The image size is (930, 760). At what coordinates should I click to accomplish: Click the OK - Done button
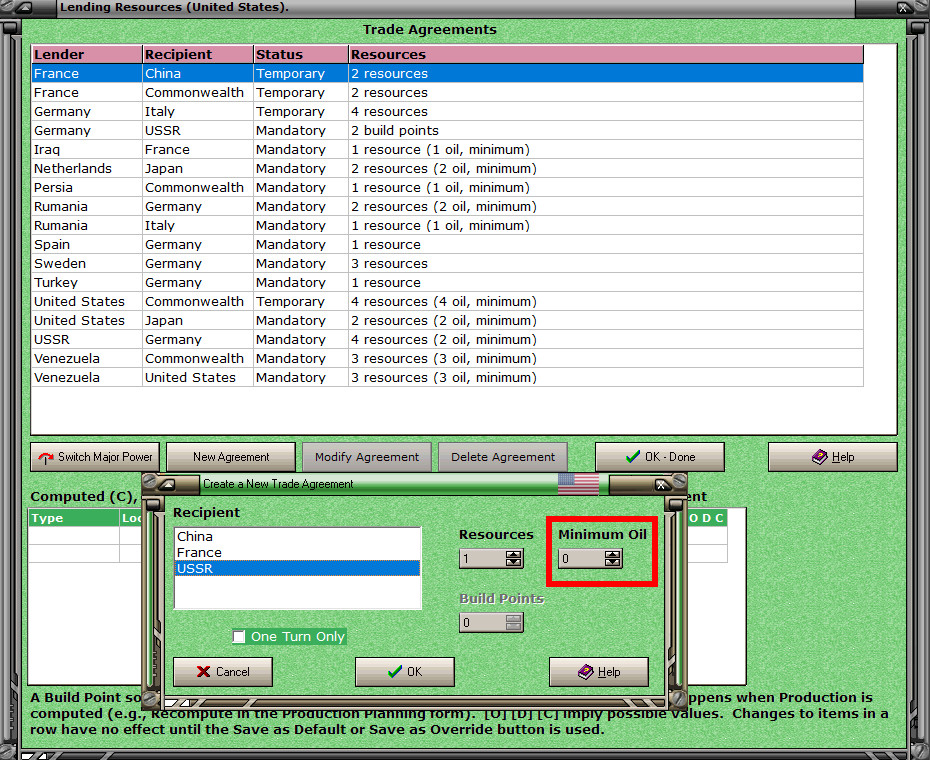(660, 457)
